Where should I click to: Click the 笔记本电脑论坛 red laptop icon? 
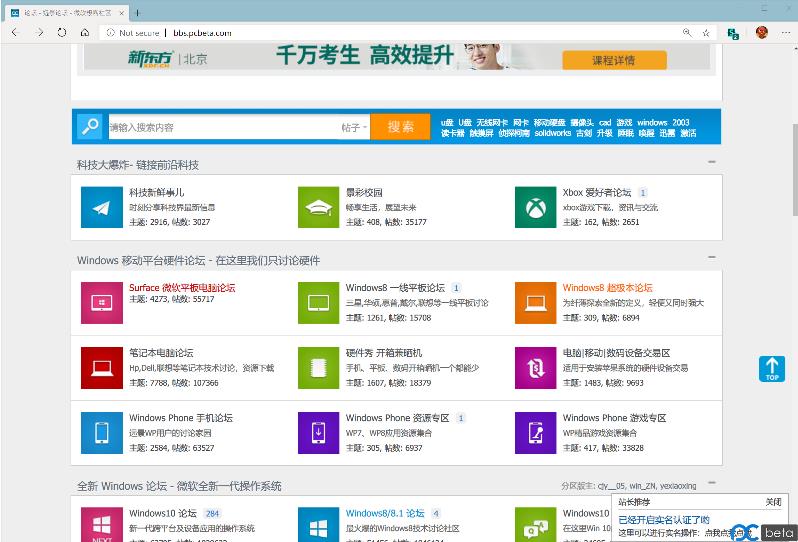click(101, 367)
